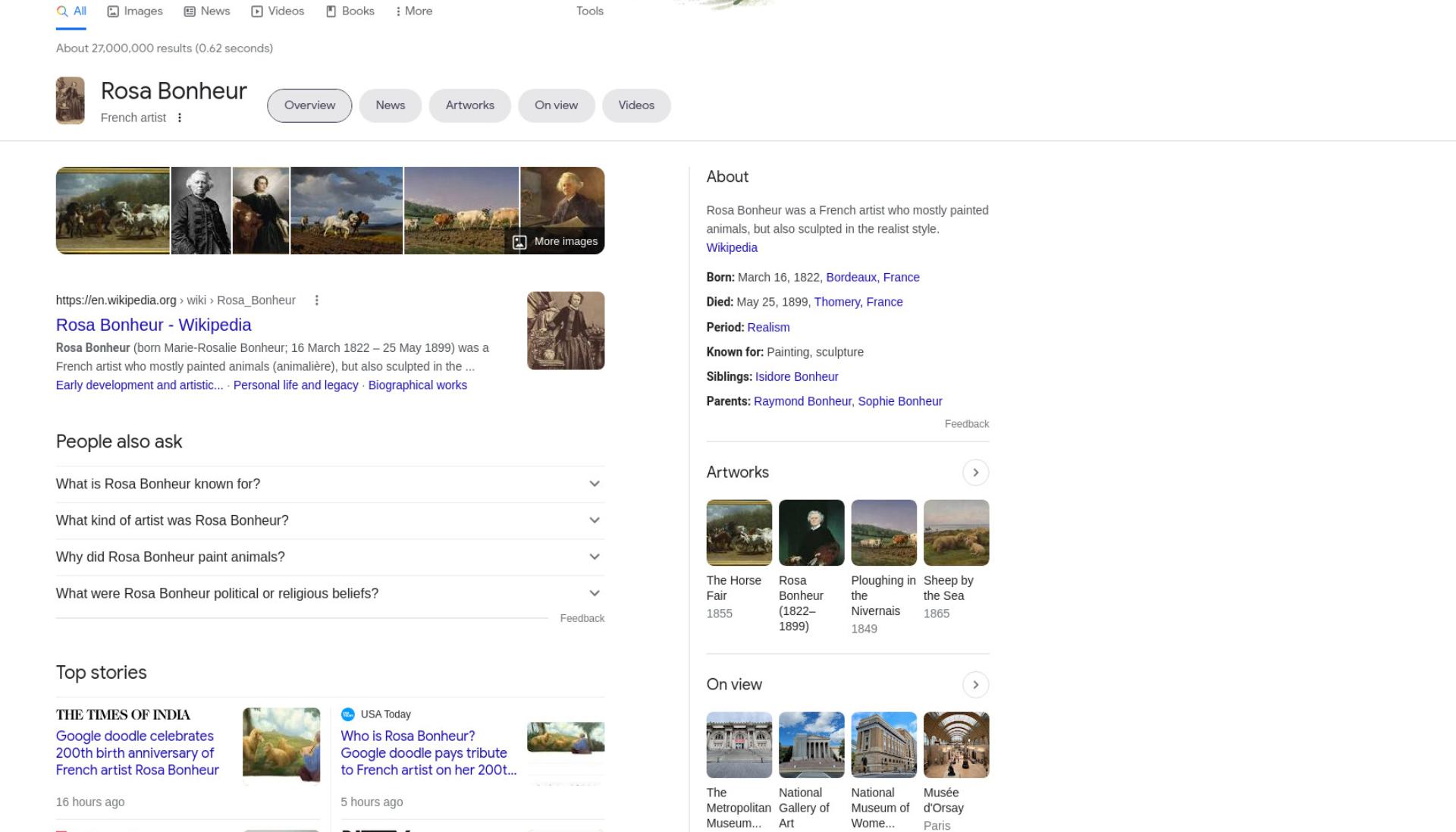The height and width of the screenshot is (832, 1456).
Task: Click the Tools button
Action: [590, 11]
